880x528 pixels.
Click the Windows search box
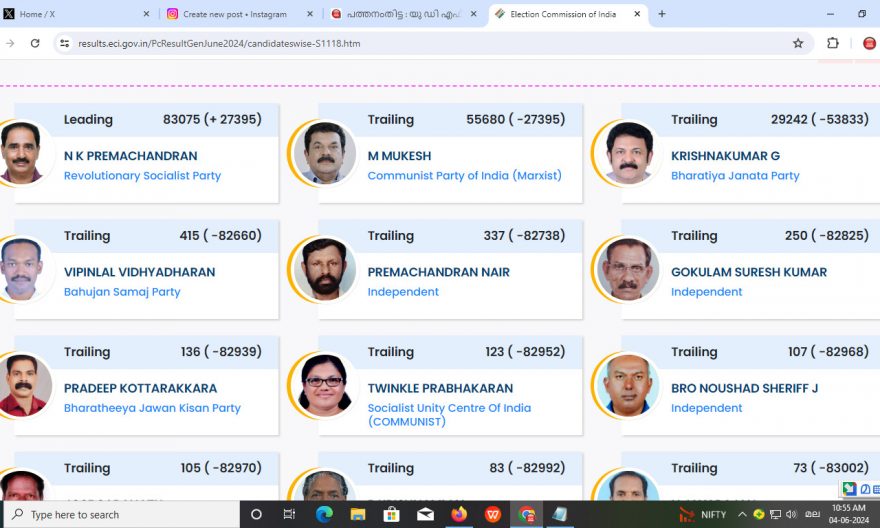[123, 515]
